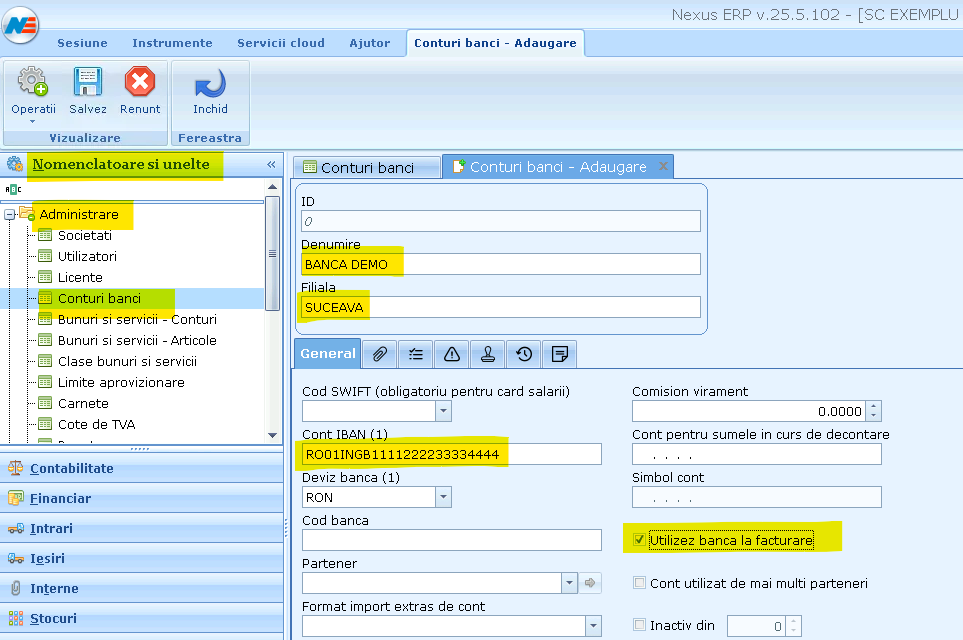
Task: Click the Filiala input field
Action: 501,307
